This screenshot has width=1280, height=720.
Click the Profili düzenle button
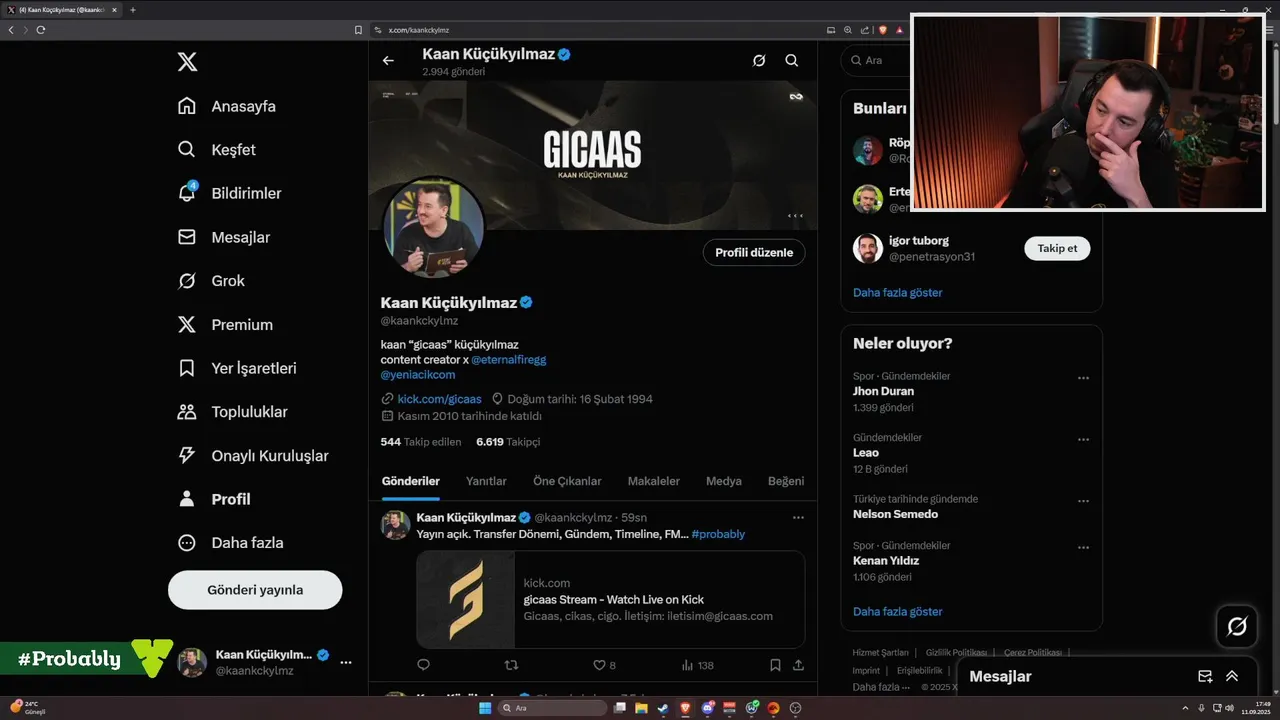(754, 253)
